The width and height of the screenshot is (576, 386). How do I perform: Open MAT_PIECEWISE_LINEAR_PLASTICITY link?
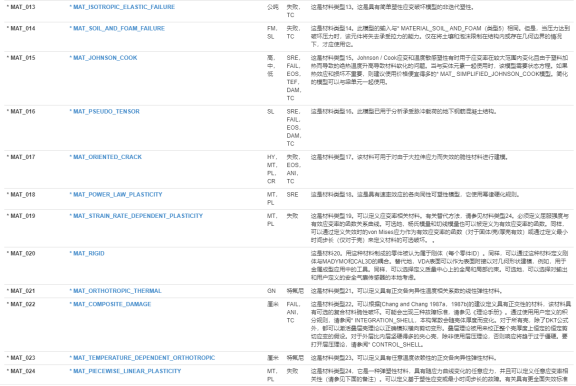125,371
